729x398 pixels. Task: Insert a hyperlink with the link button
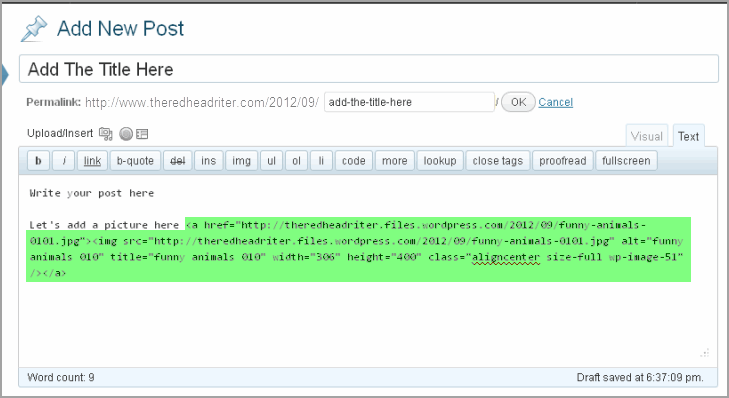(x=93, y=161)
